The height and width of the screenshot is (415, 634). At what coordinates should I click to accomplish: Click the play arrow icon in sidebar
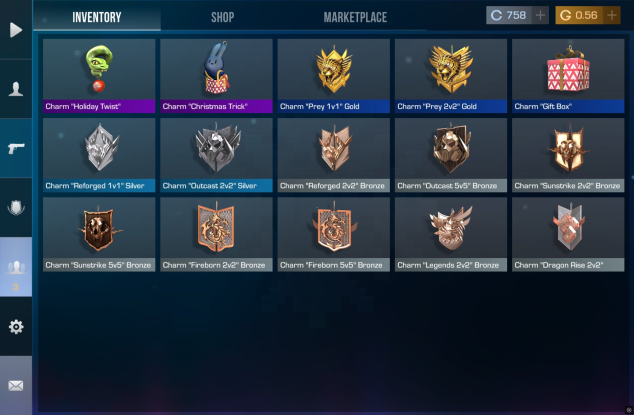[16, 30]
